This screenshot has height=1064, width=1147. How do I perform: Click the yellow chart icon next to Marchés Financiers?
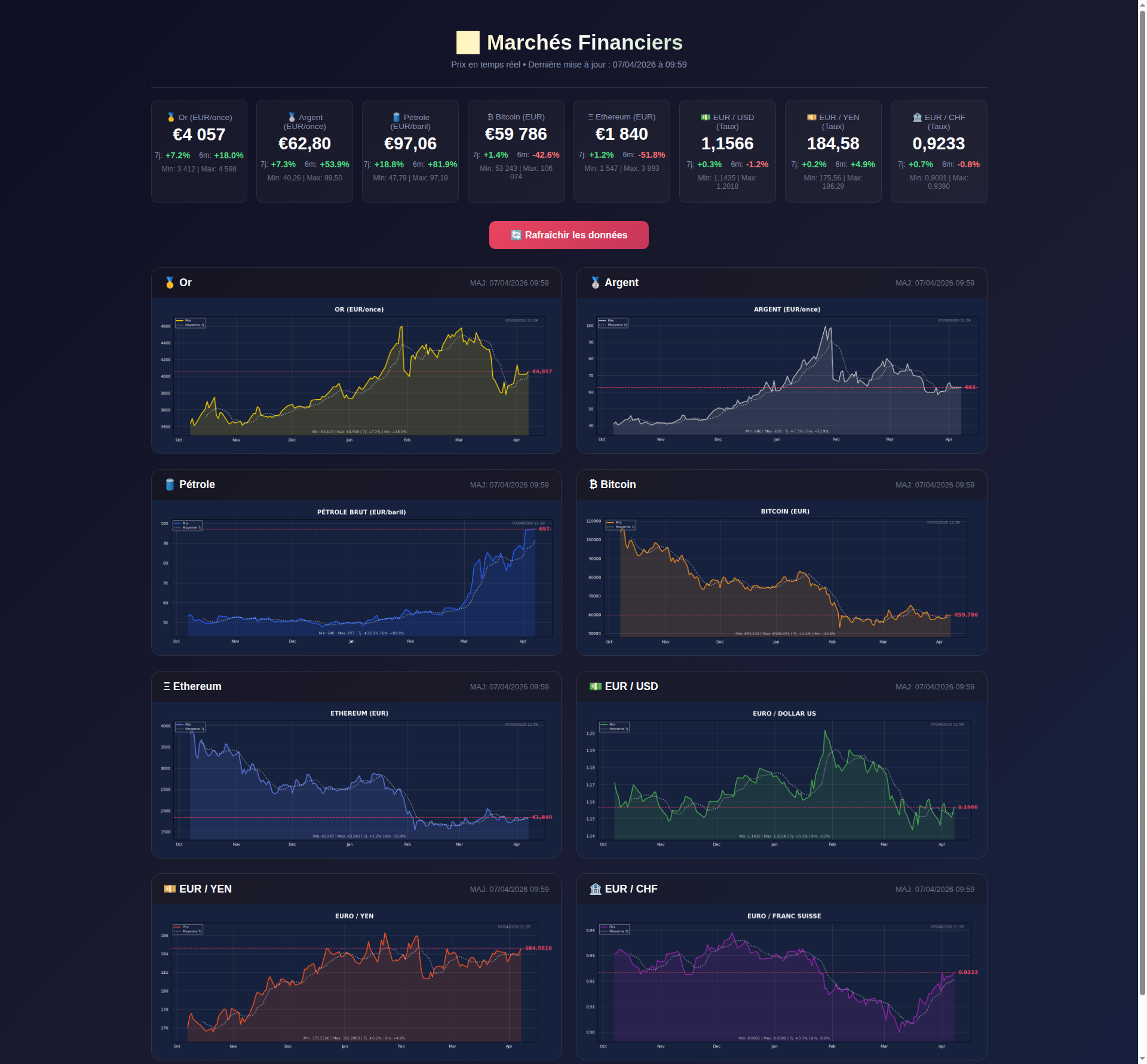click(468, 42)
